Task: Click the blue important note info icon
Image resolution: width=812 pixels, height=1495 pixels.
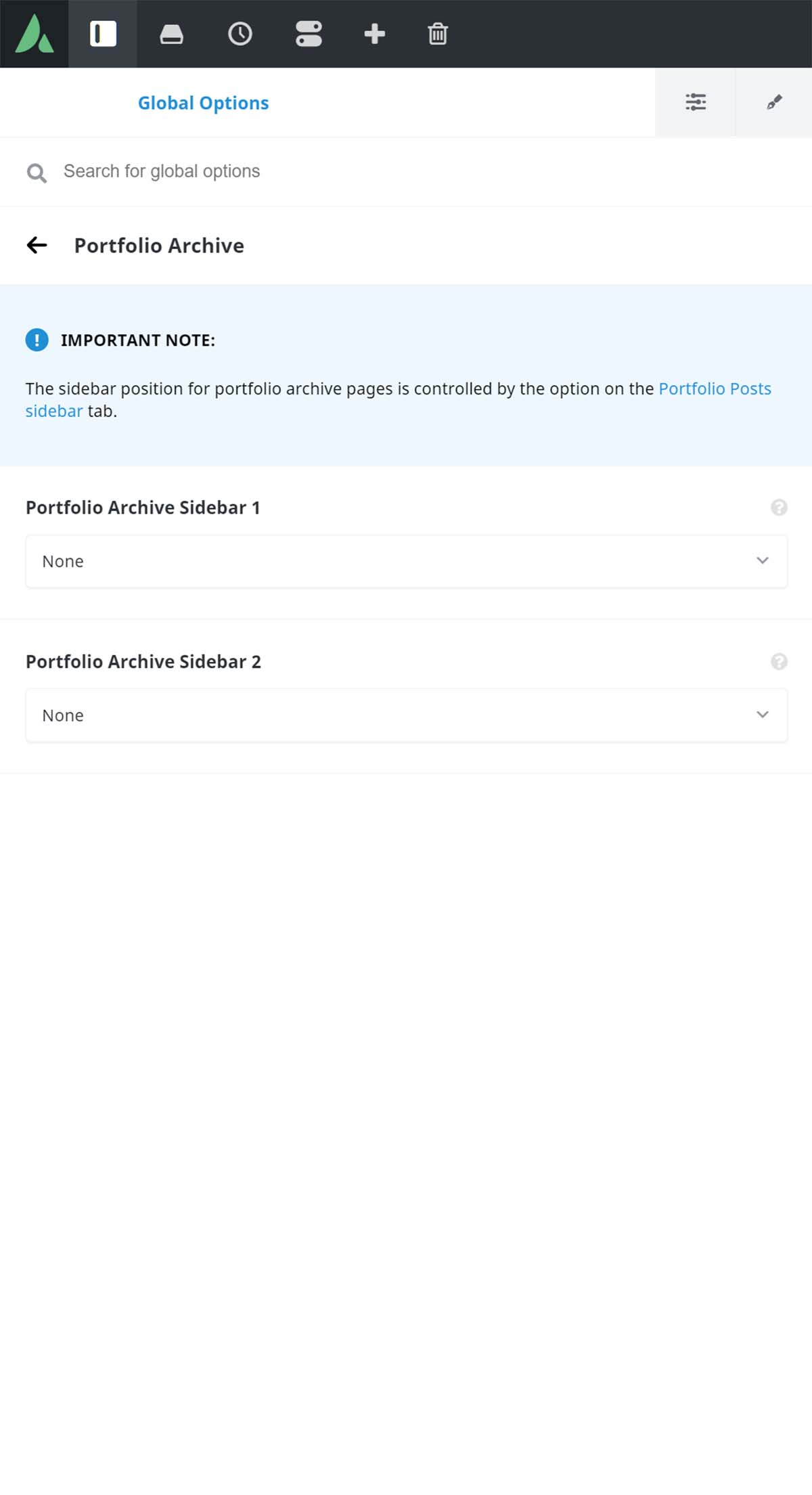Action: 37,340
